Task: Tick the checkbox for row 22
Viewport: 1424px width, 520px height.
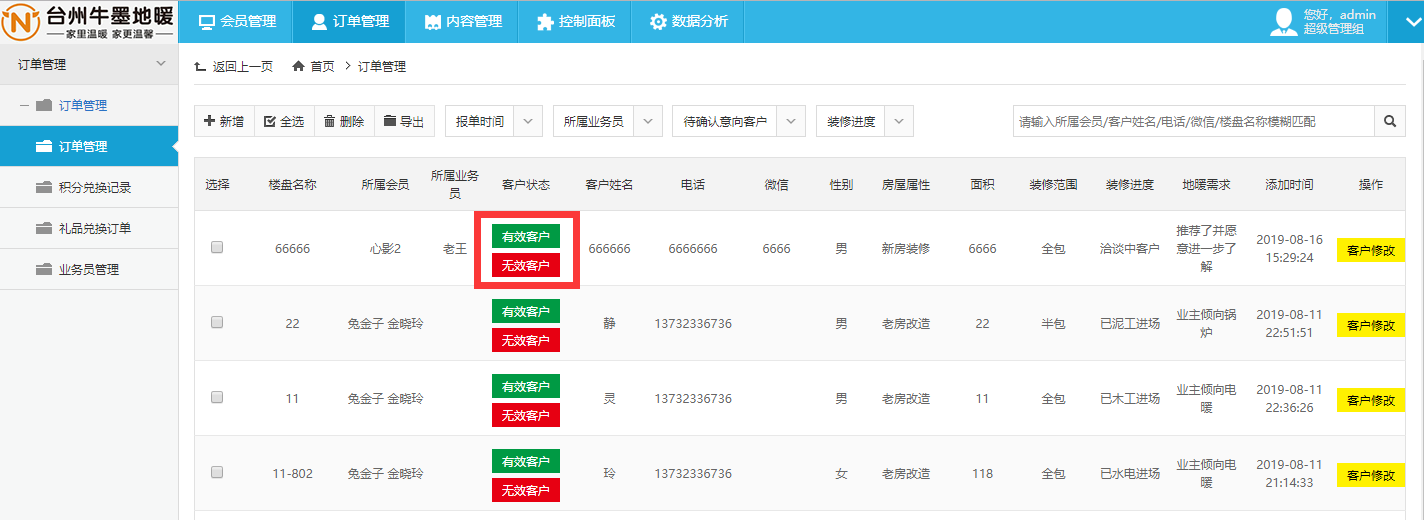Action: (217, 322)
